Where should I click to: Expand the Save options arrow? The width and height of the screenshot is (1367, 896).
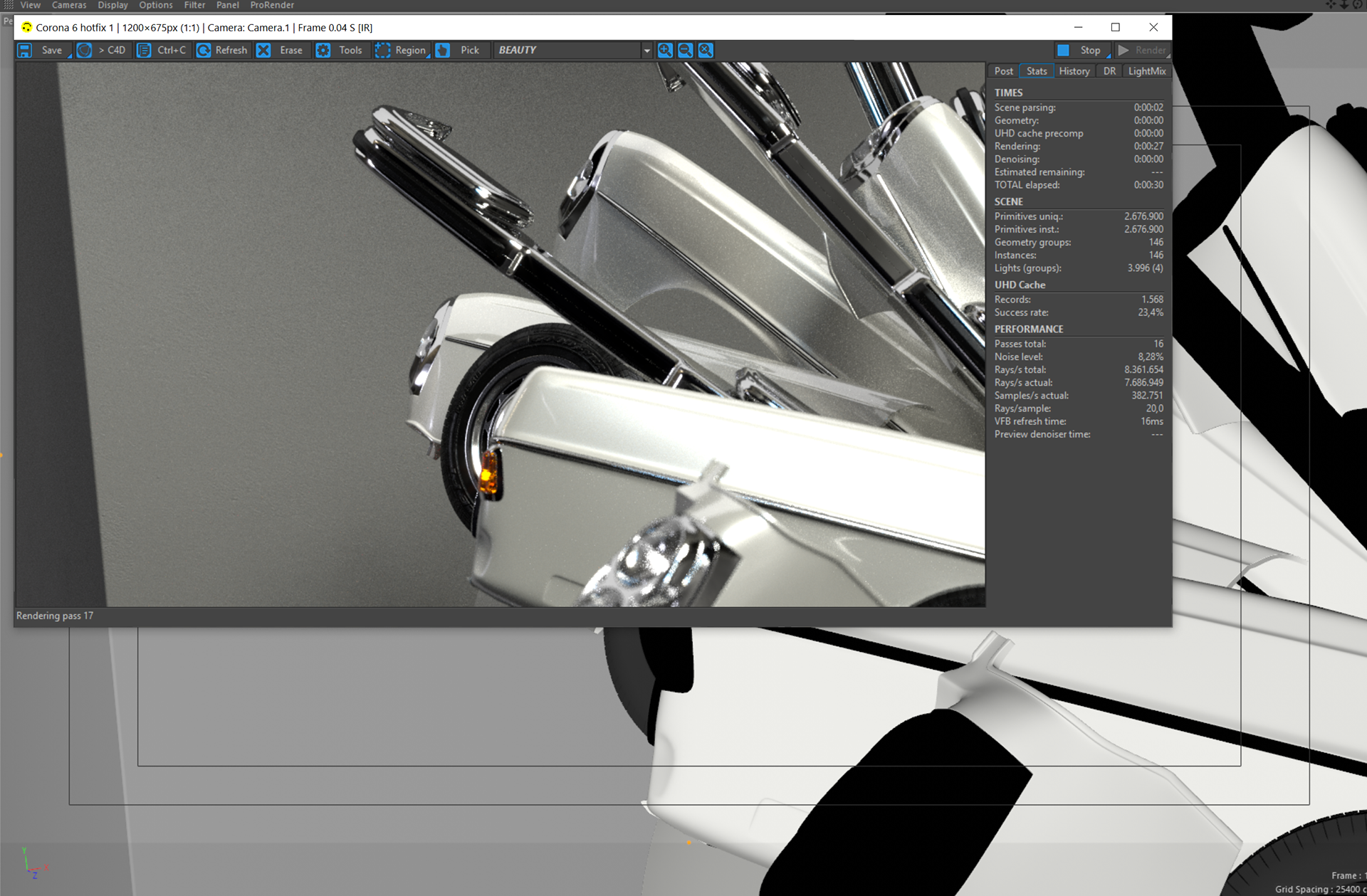coord(70,56)
